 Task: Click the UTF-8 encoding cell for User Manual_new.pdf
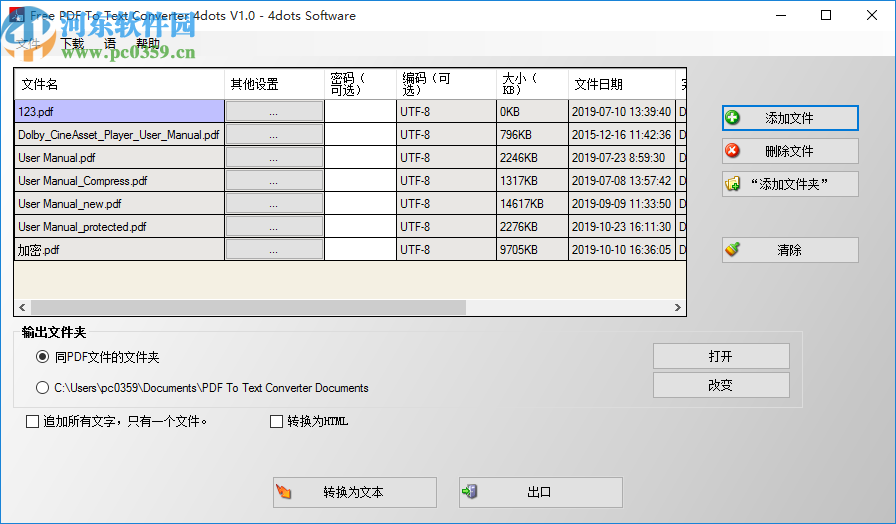pyautogui.click(x=446, y=203)
